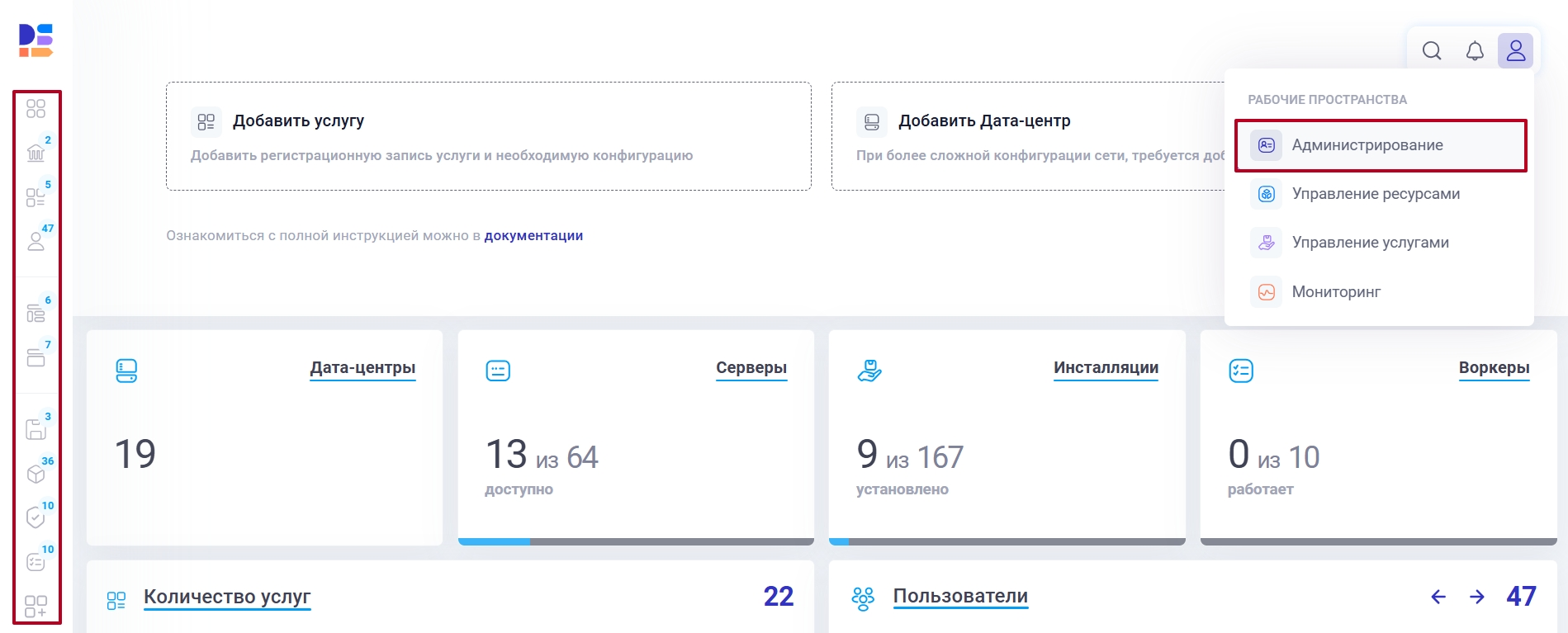
Task: Click the Дата-центры count 19
Action: 135,455
